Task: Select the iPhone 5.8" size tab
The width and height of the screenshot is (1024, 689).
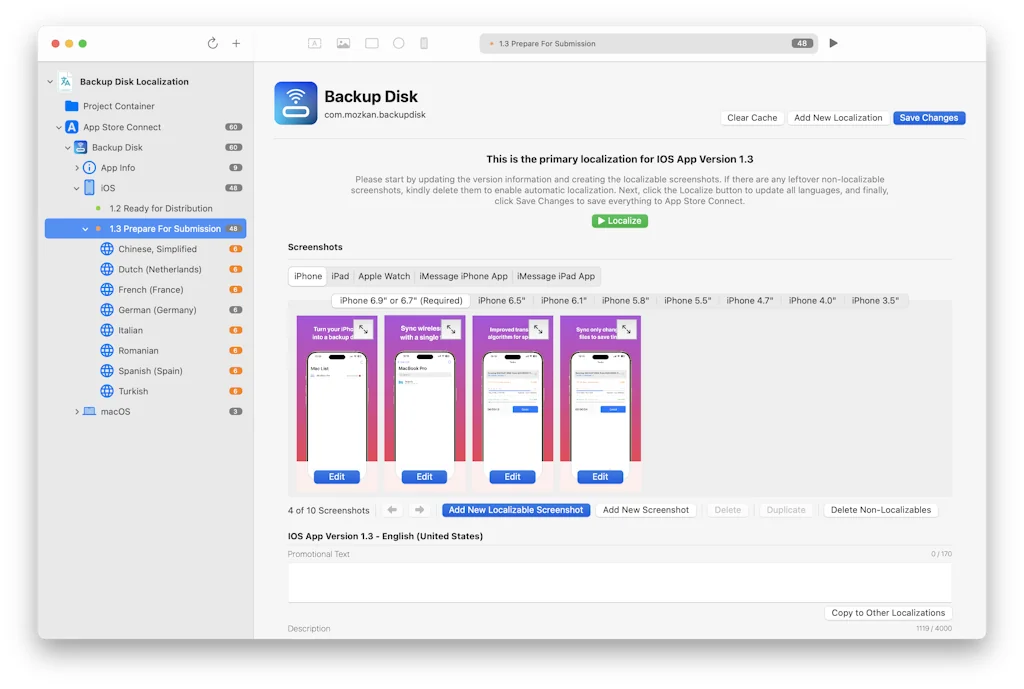Action: point(625,300)
